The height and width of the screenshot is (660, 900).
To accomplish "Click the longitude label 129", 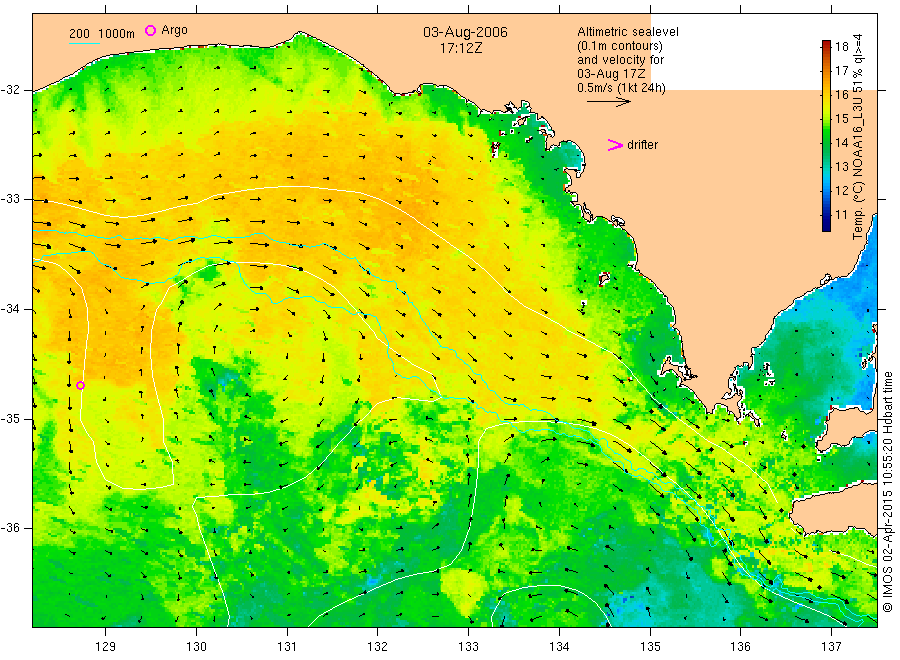I will [x=106, y=647].
